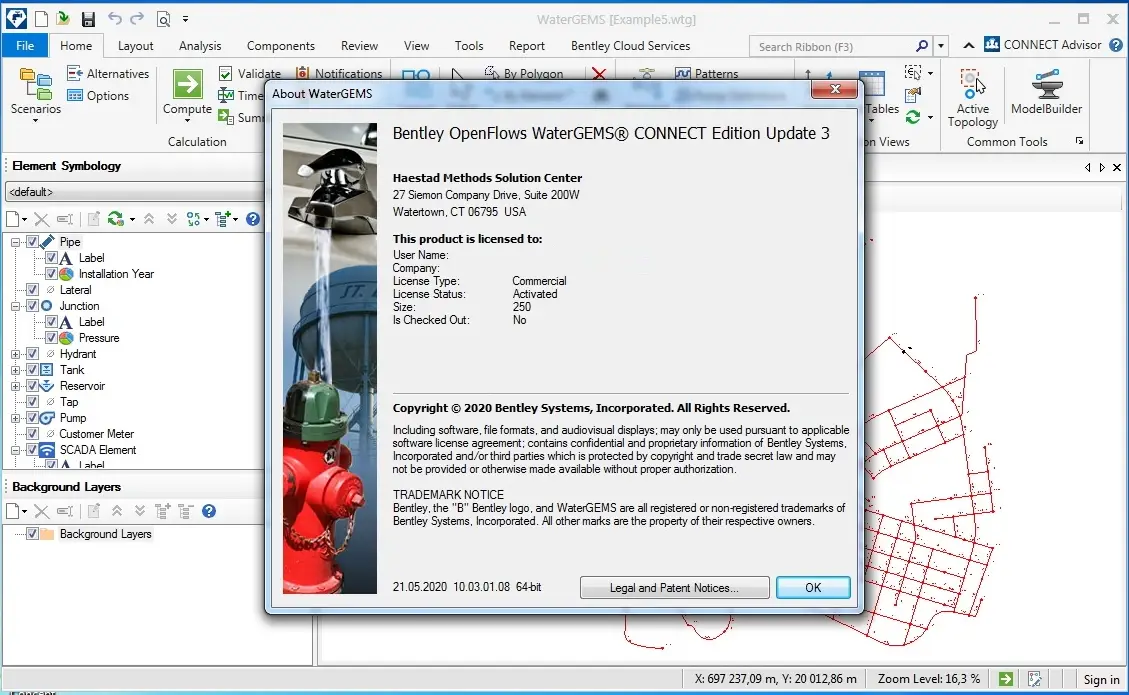Open Patterns from the ribbon
This screenshot has width=1129, height=695.
[x=706, y=73]
